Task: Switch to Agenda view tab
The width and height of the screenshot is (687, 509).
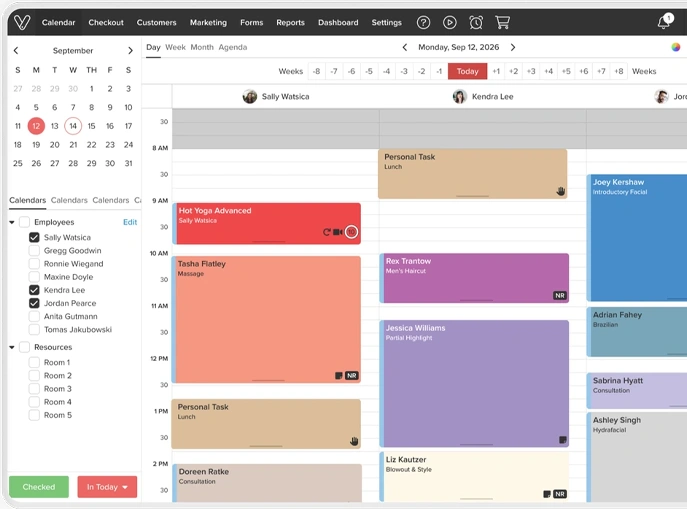Action: [233, 47]
